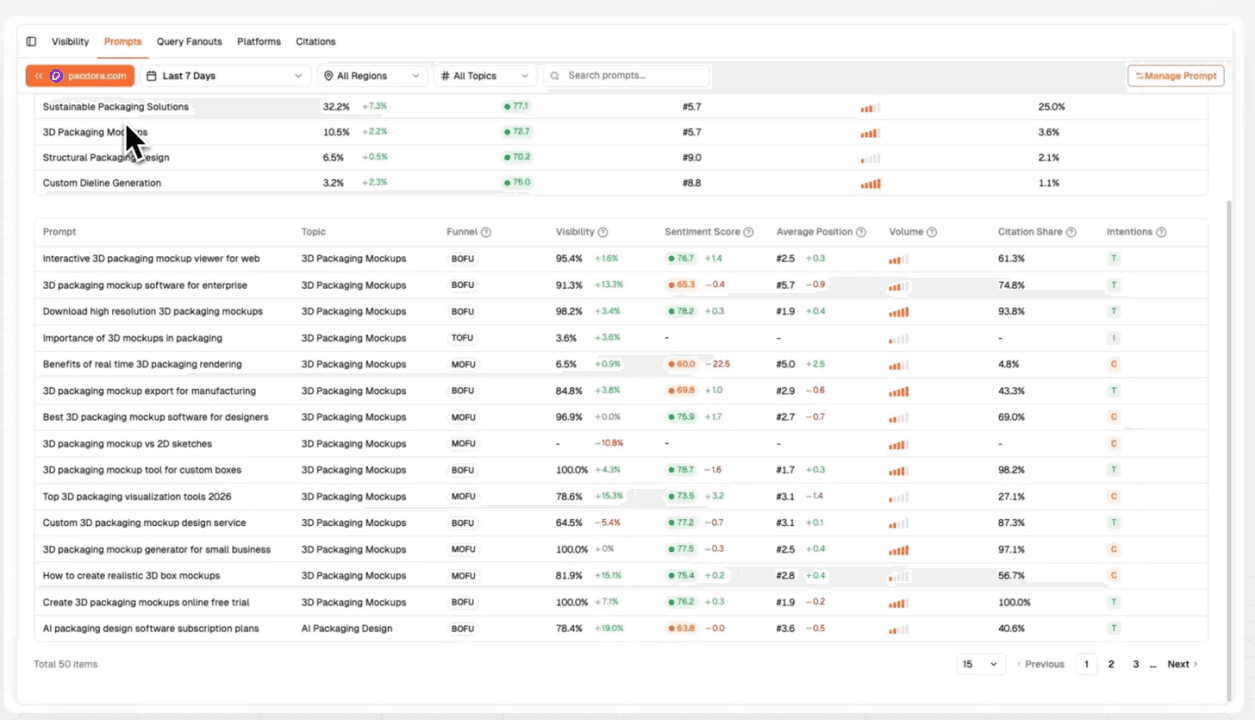This screenshot has width=1255, height=720.
Task: Toggle the sidebar panel icon
Action: 31,42
